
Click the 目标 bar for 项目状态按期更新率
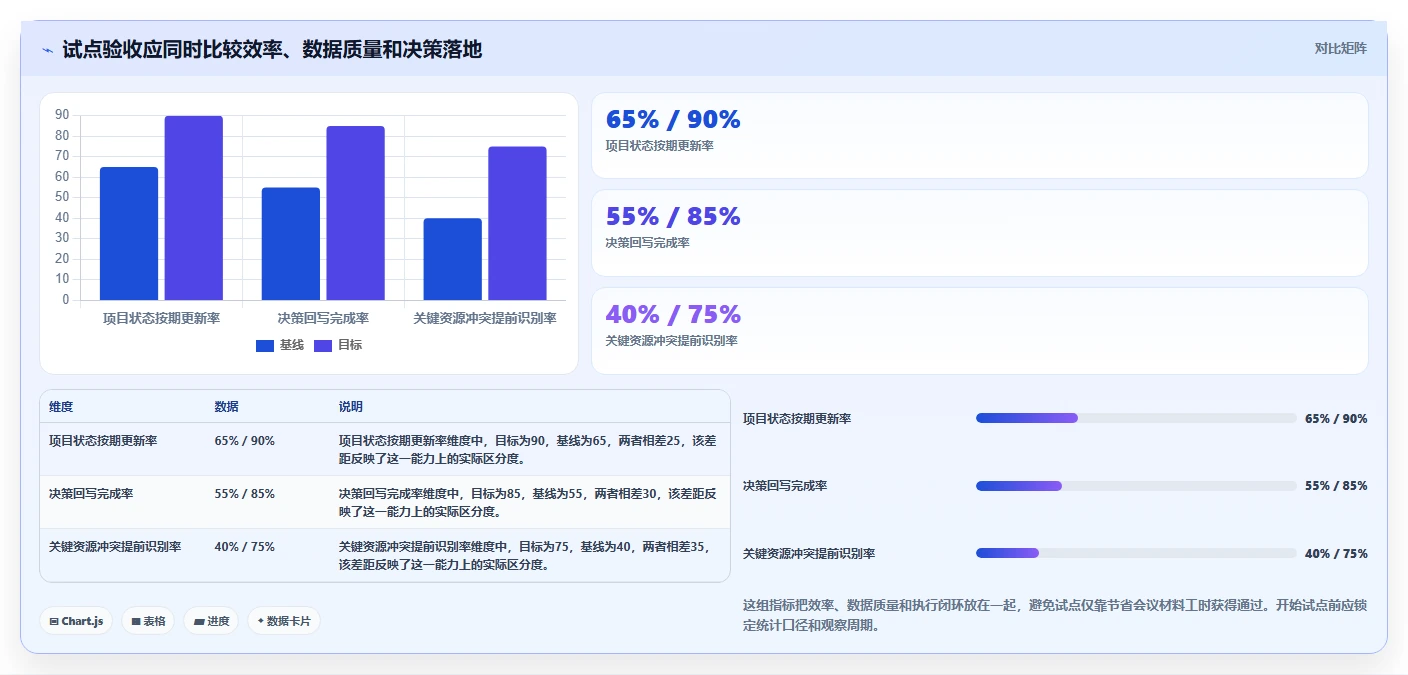click(194, 208)
